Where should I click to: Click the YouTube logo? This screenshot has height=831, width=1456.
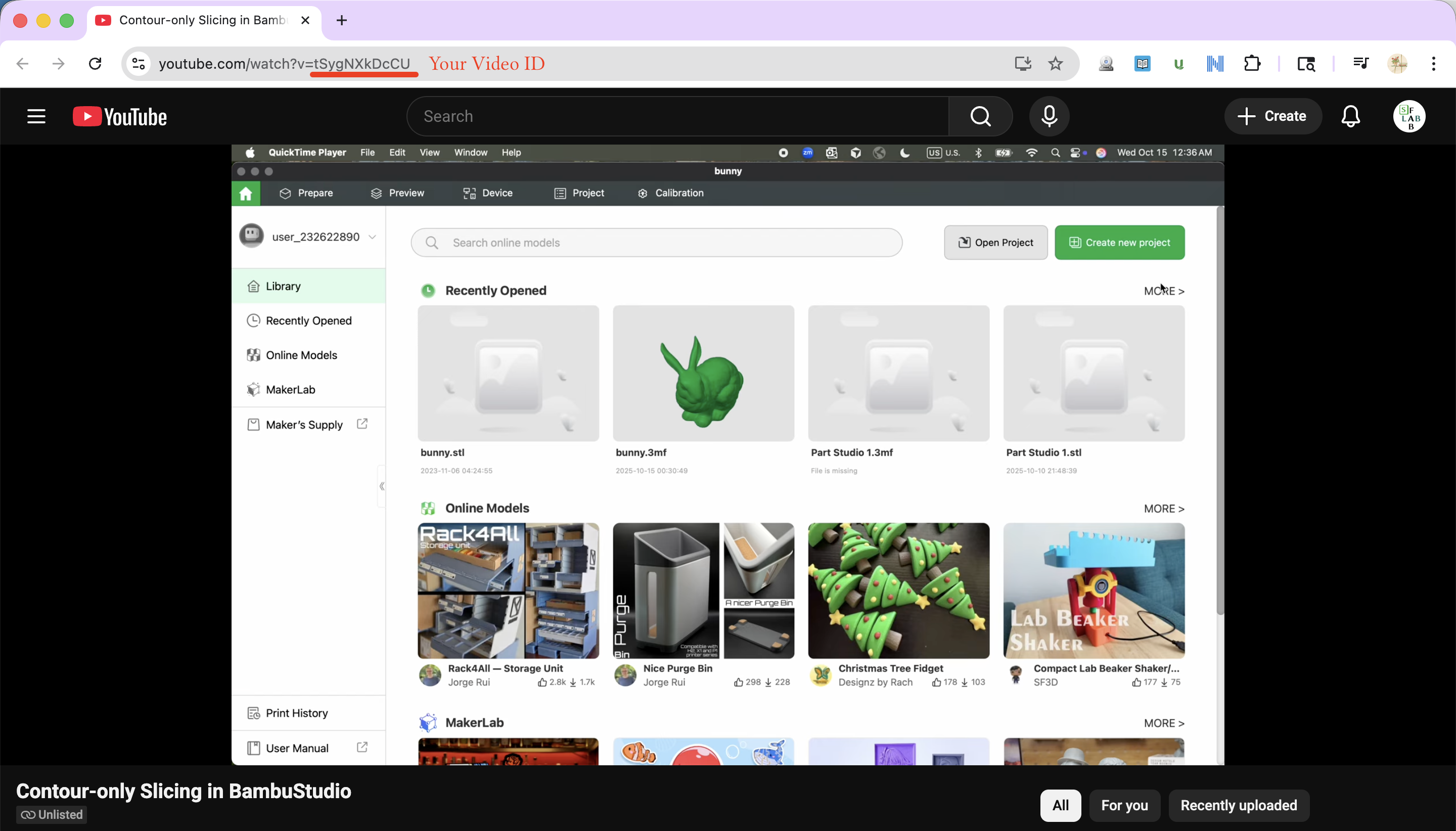click(120, 116)
